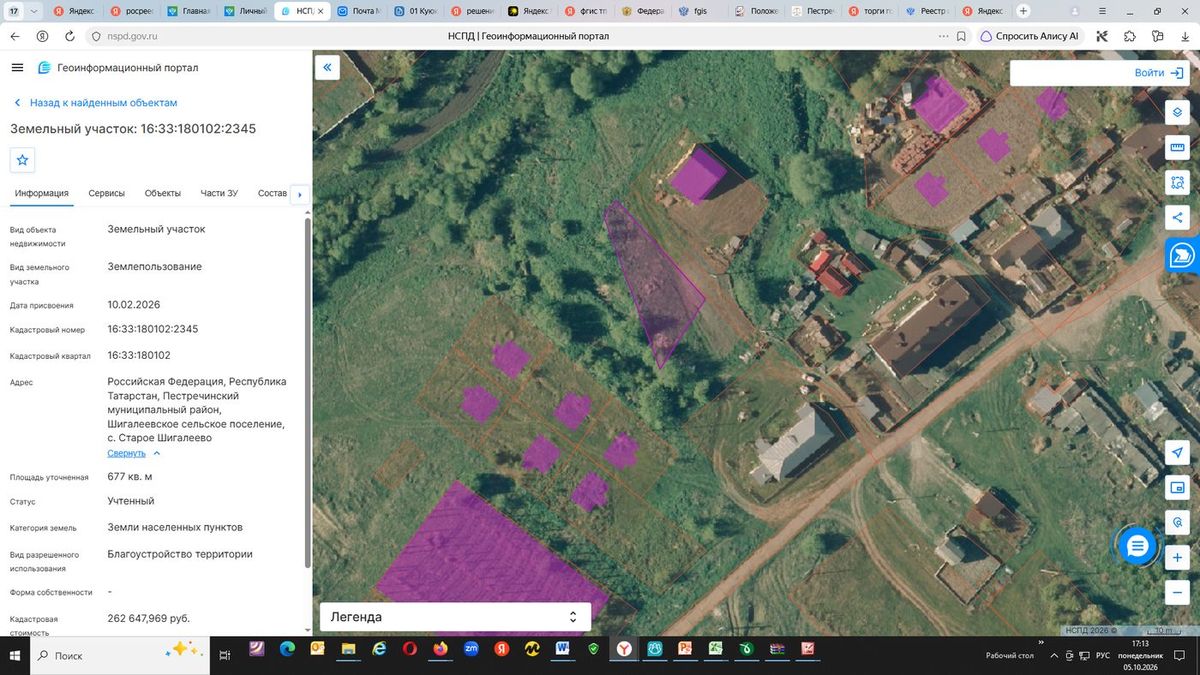
Task: Open the blue helper assistant widget
Action: point(1182,255)
